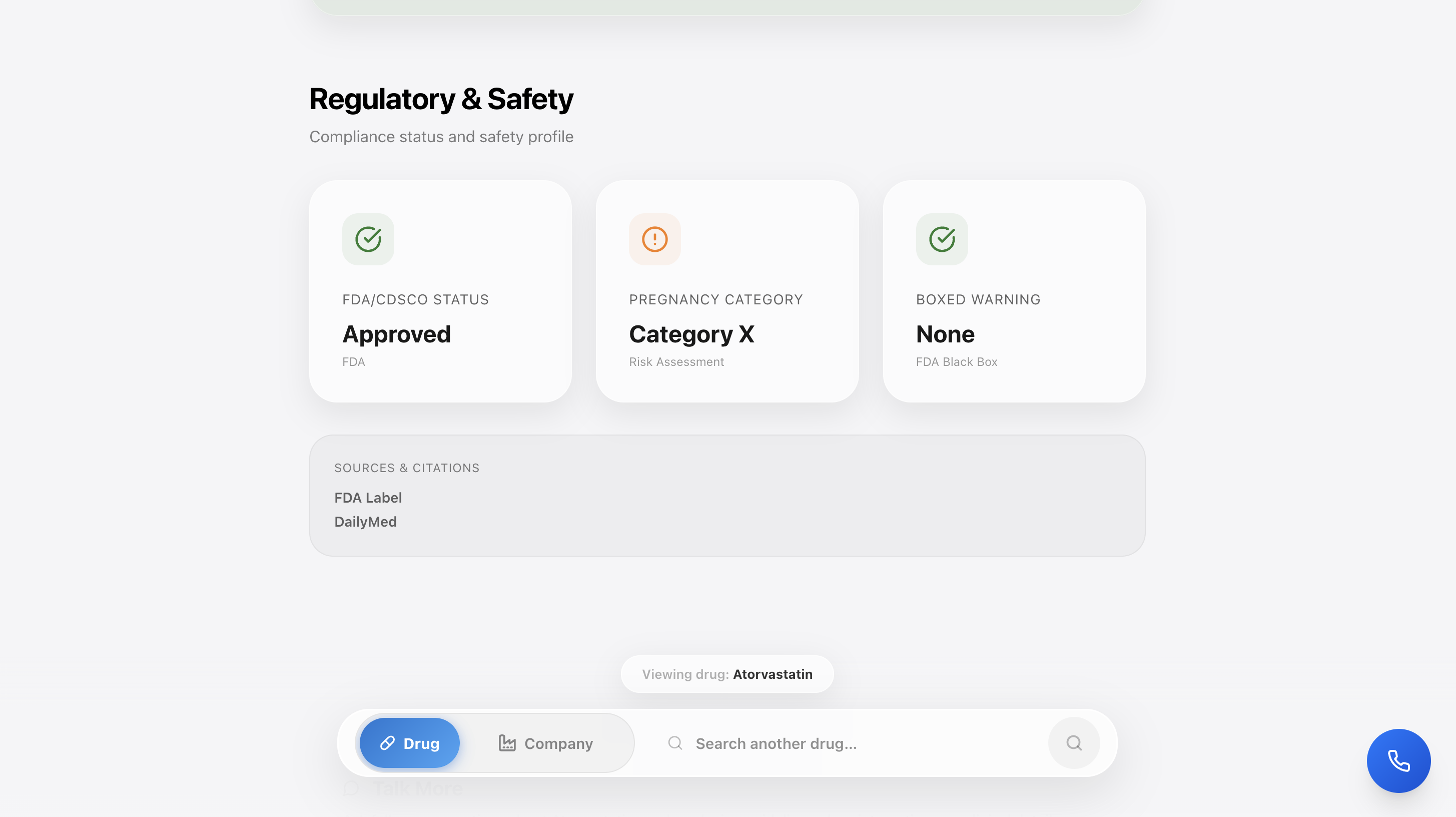This screenshot has height=817, width=1456.
Task: Click the round search submit button
Action: pyautogui.click(x=1073, y=743)
